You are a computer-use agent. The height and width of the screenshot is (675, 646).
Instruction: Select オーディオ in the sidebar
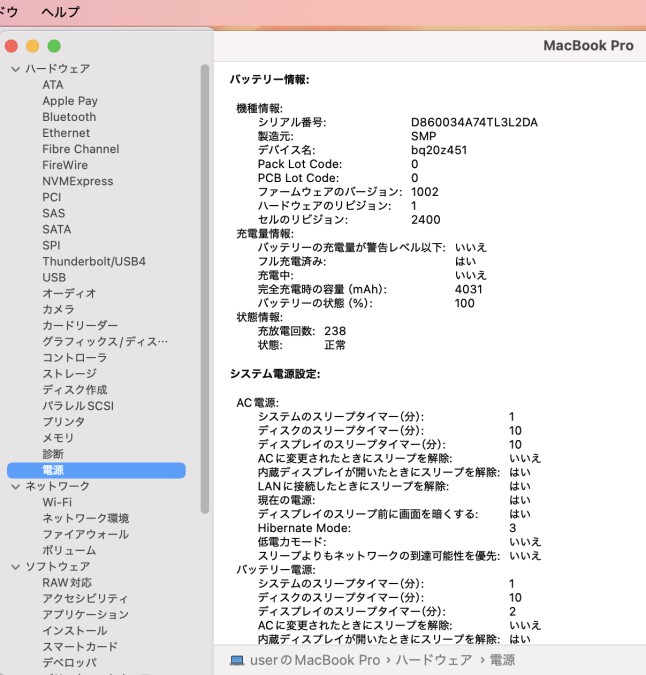69,294
